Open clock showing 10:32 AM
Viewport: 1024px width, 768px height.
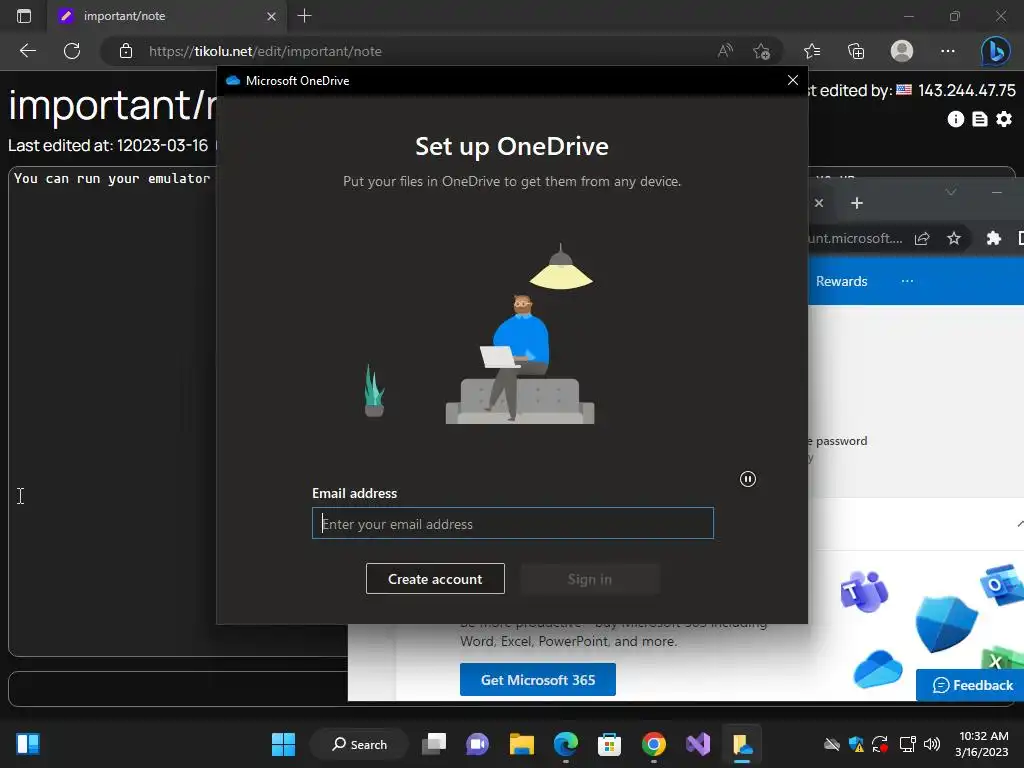click(x=982, y=744)
